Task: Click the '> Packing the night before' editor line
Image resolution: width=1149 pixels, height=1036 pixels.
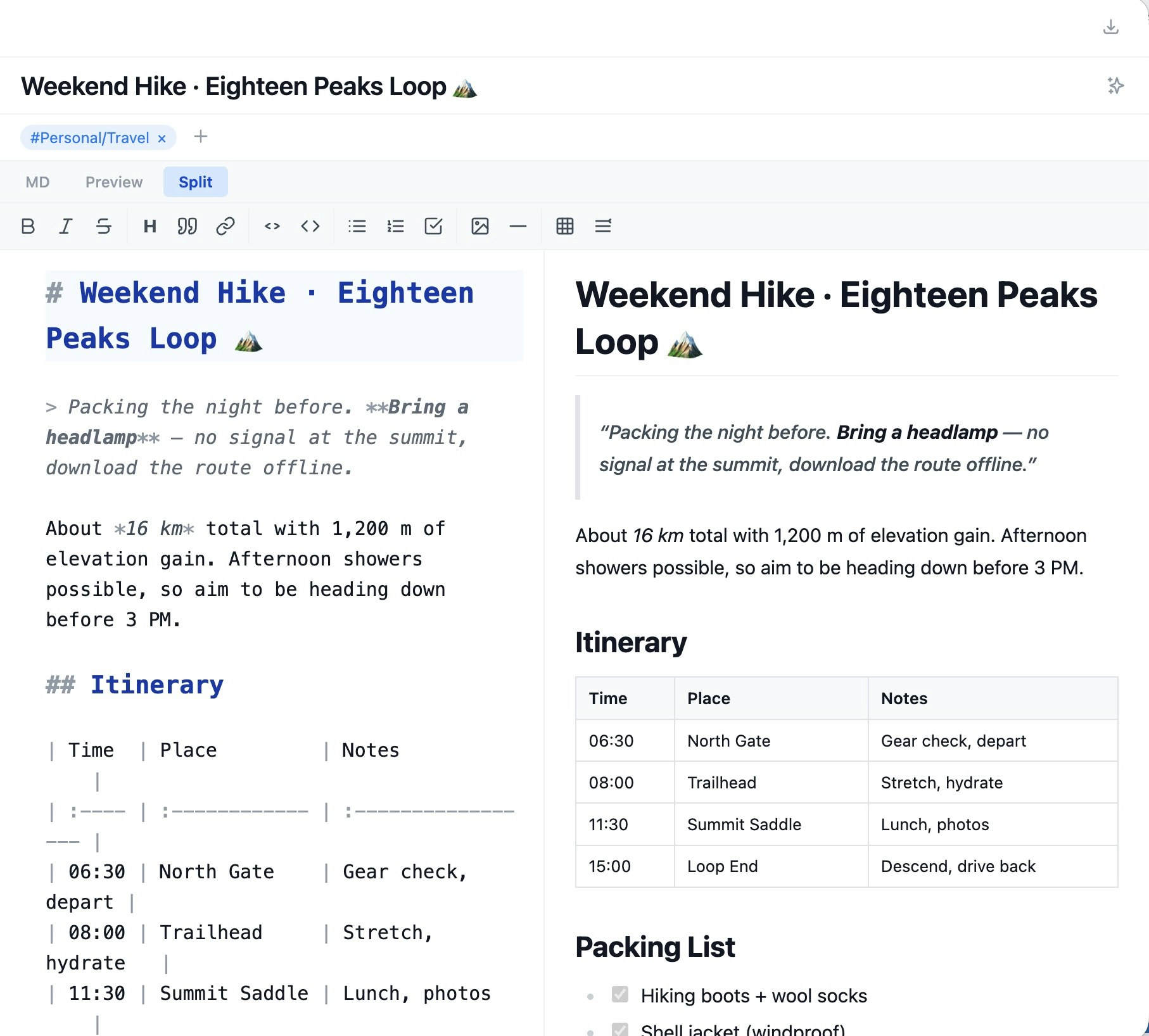Action: click(x=257, y=438)
